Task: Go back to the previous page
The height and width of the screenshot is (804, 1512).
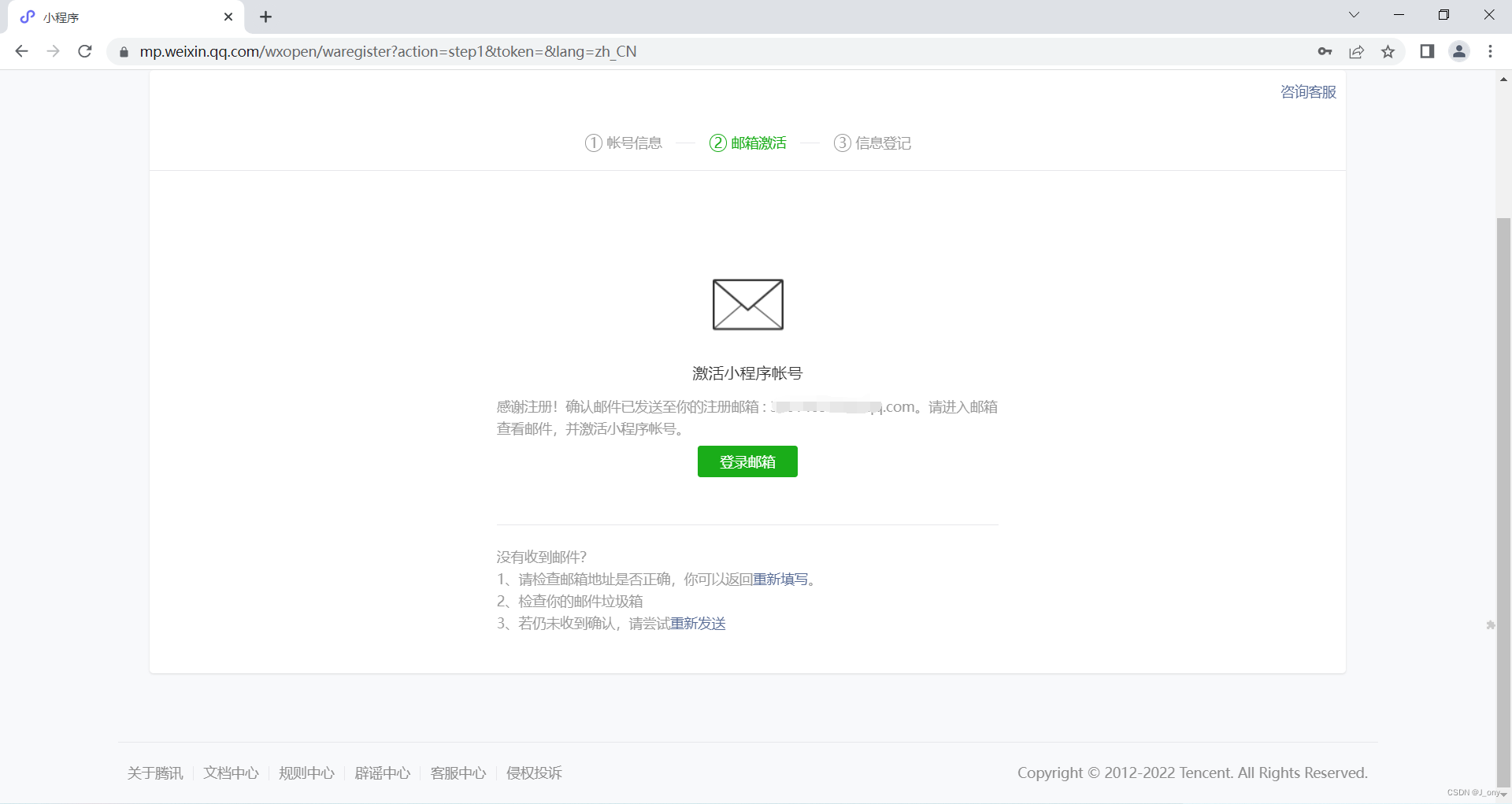Action: pos(21,51)
